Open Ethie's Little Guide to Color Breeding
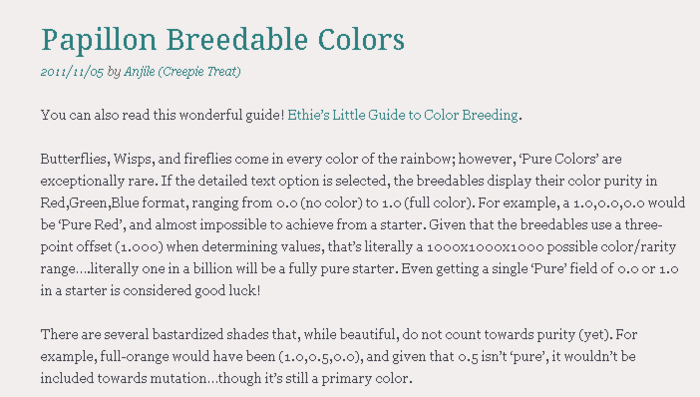Screen dimensions: 700x397 tap(402, 115)
